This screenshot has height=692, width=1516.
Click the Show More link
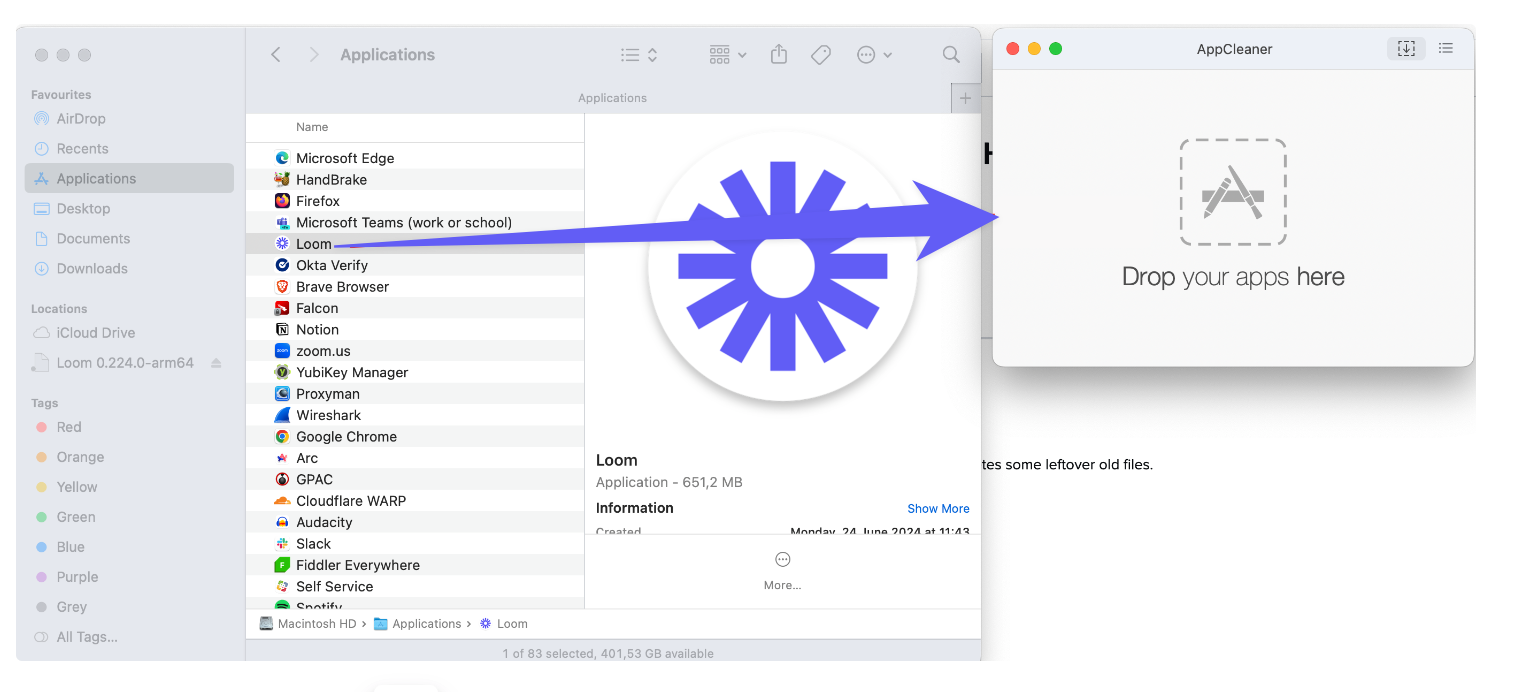click(938, 508)
